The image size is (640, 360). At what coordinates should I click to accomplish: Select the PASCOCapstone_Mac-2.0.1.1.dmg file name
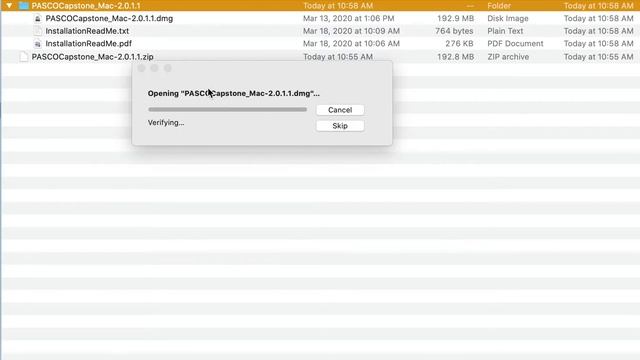click(x=109, y=18)
